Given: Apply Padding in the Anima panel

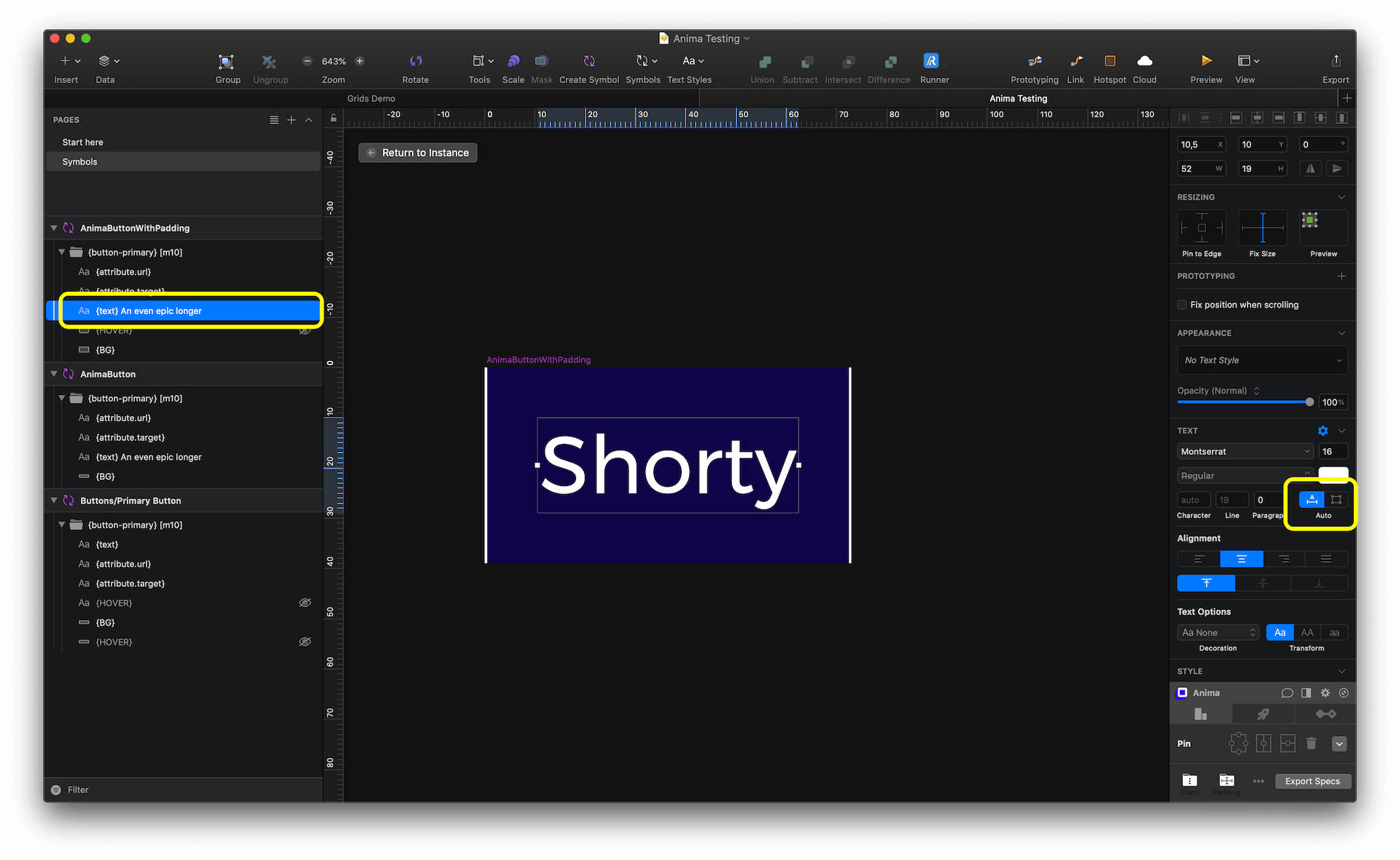Looking at the screenshot, I should [x=1226, y=778].
